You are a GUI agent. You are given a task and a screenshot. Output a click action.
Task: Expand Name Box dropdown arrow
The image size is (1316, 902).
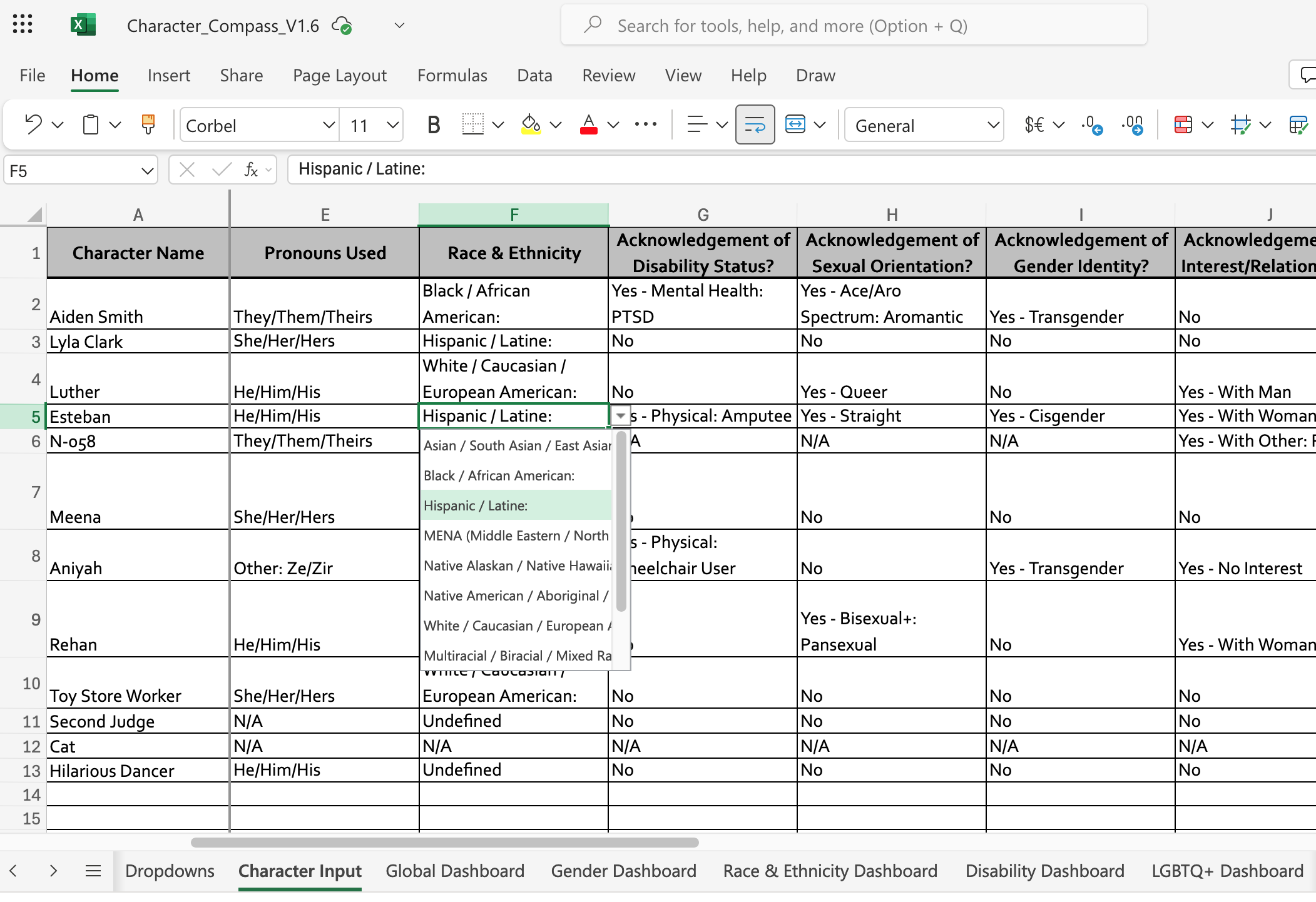(x=147, y=171)
